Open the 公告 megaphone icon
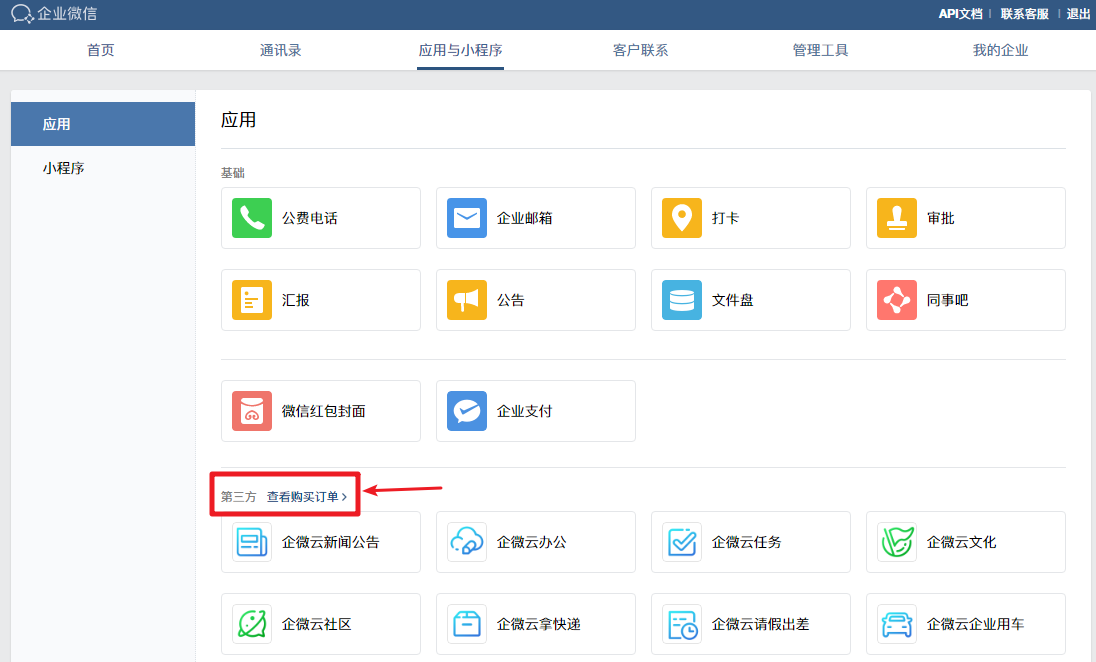This screenshot has height=662, width=1096. (467, 300)
